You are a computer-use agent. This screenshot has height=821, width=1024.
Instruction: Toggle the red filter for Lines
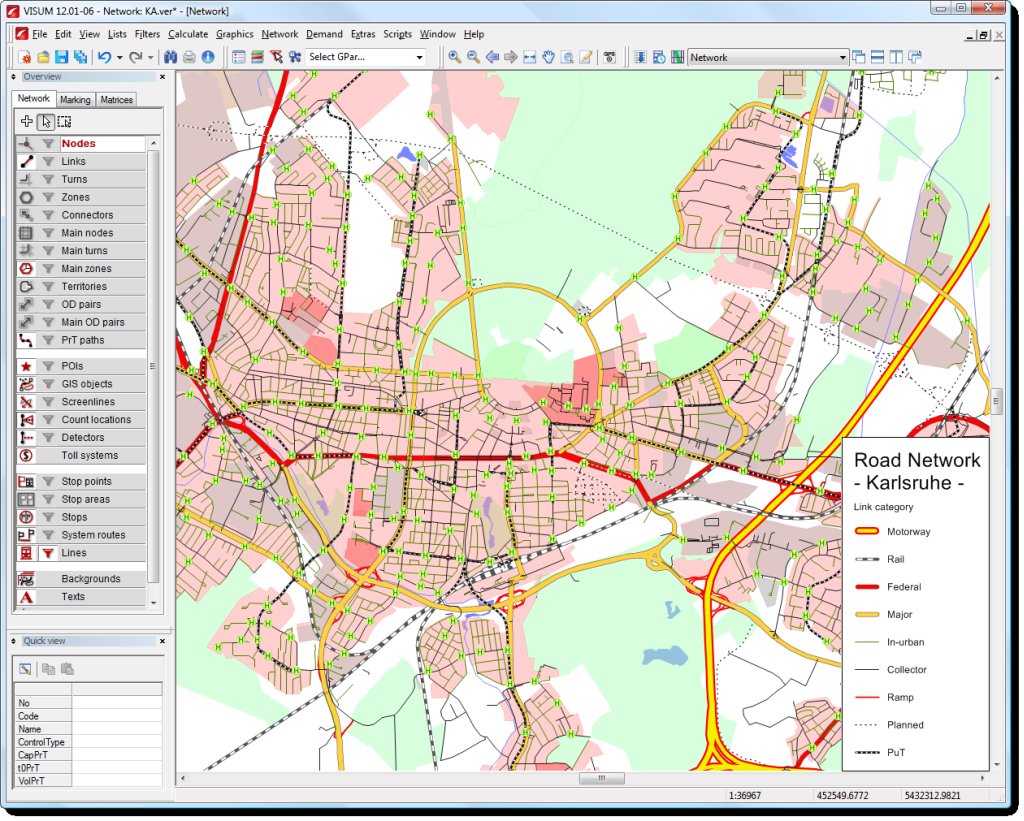point(47,553)
